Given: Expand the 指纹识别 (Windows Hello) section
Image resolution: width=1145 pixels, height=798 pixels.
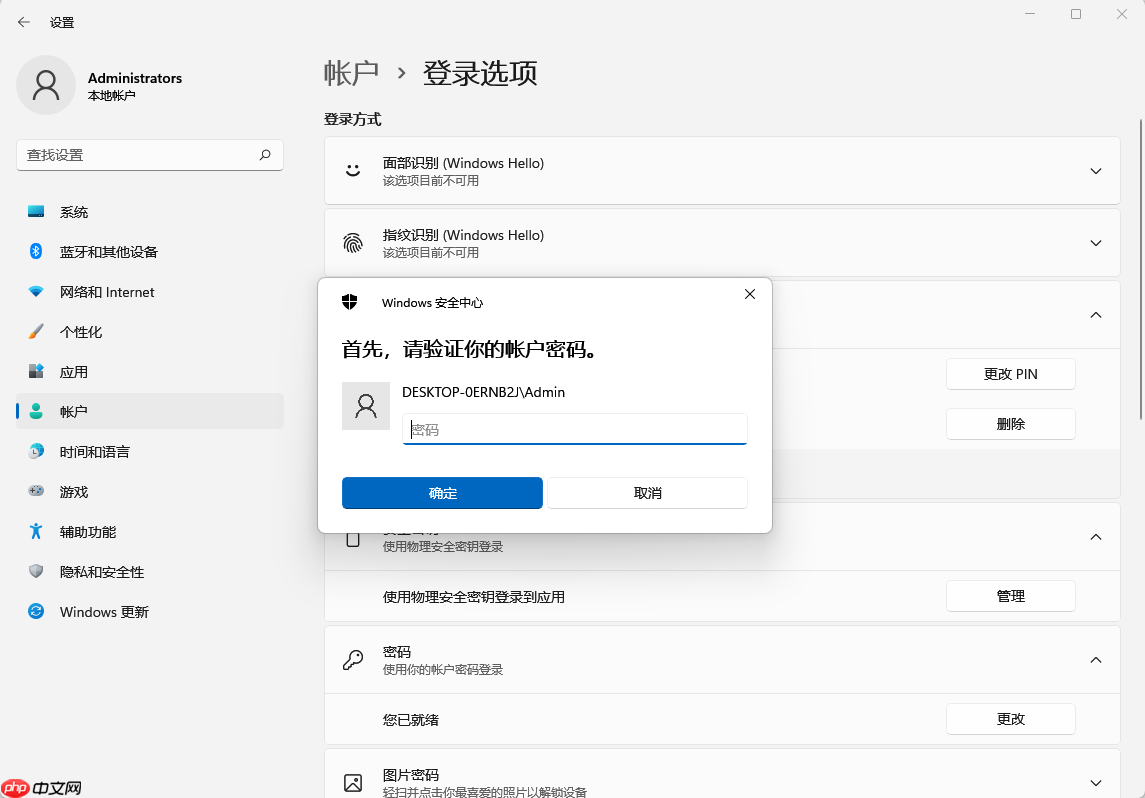Looking at the screenshot, I should coord(1095,242).
